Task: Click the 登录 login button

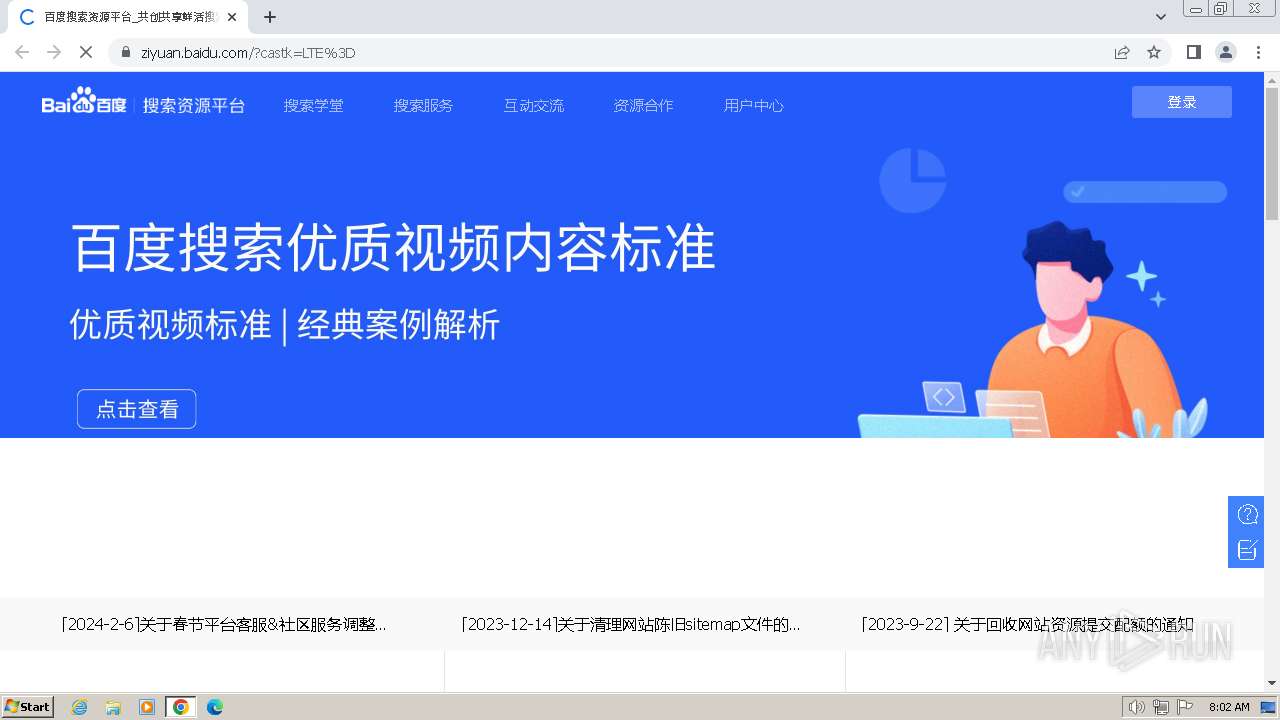Action: 1182,102
